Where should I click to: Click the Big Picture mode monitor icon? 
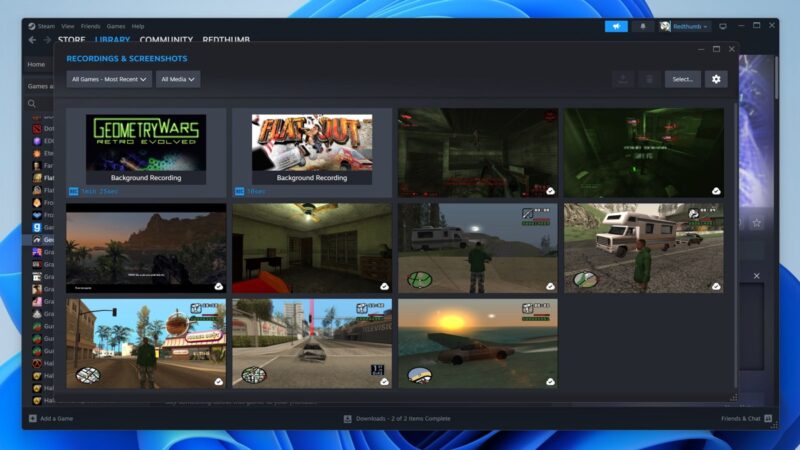click(x=723, y=27)
